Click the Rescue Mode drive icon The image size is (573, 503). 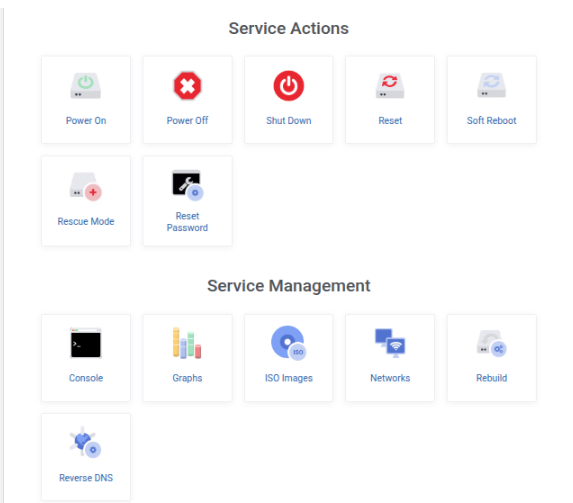86,187
